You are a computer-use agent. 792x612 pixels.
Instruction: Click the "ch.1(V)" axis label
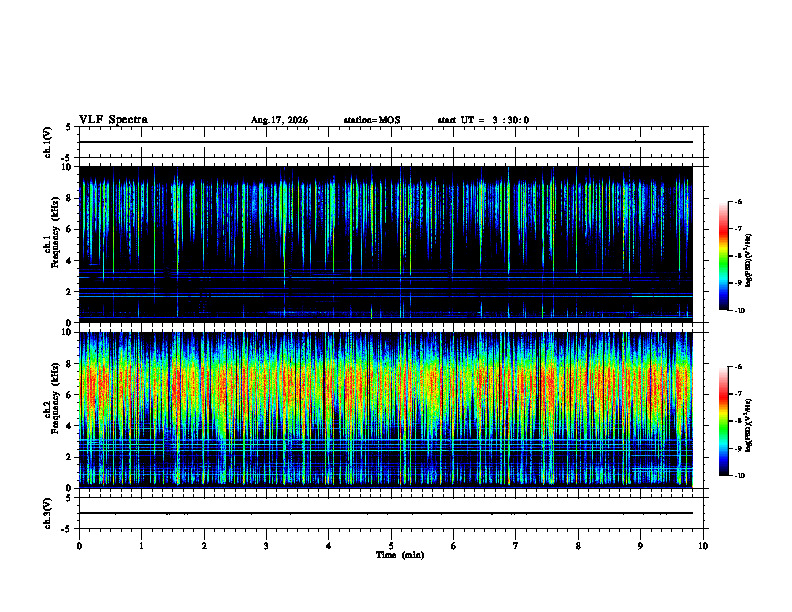47,142
